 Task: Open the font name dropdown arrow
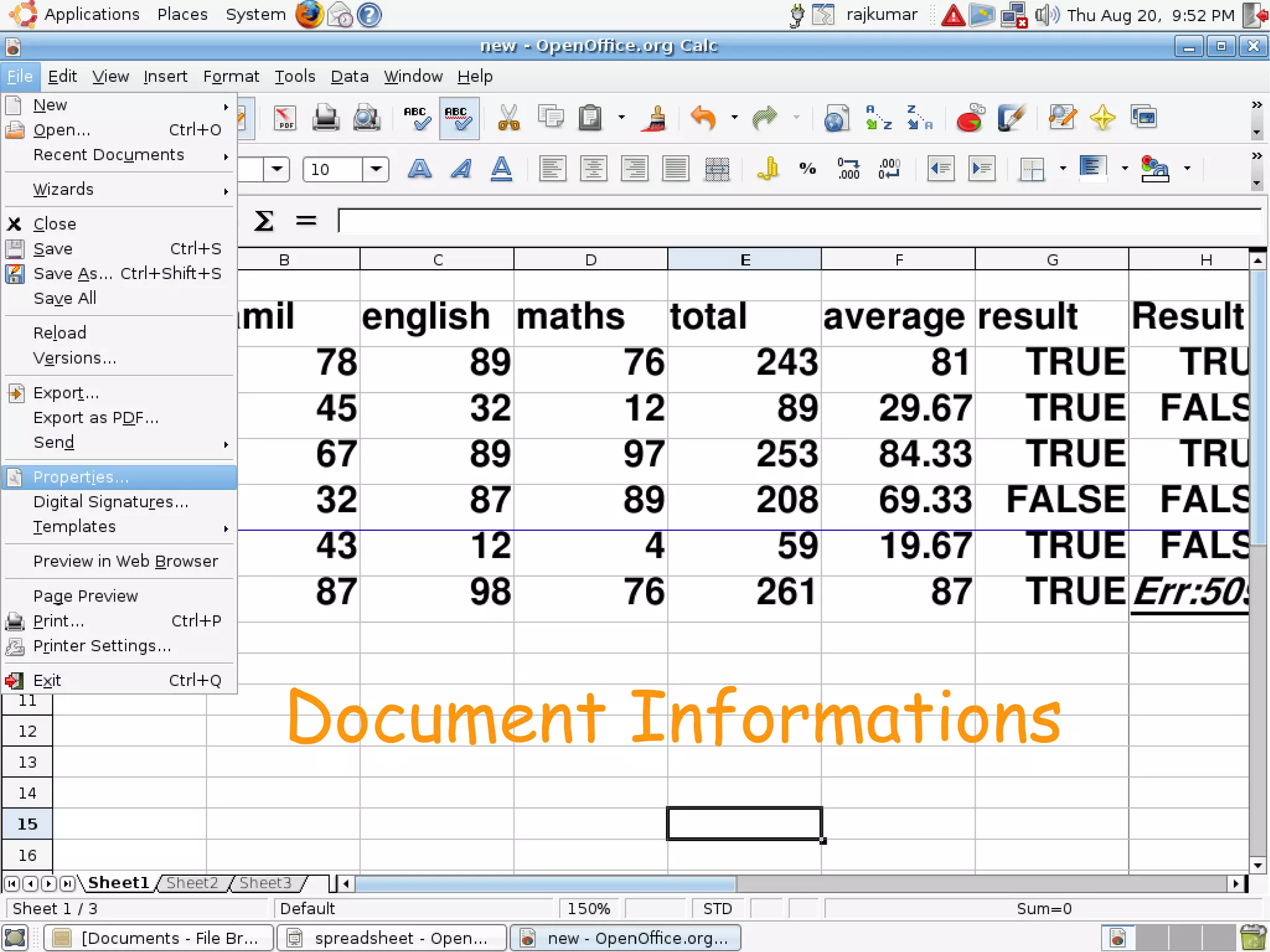[x=277, y=169]
